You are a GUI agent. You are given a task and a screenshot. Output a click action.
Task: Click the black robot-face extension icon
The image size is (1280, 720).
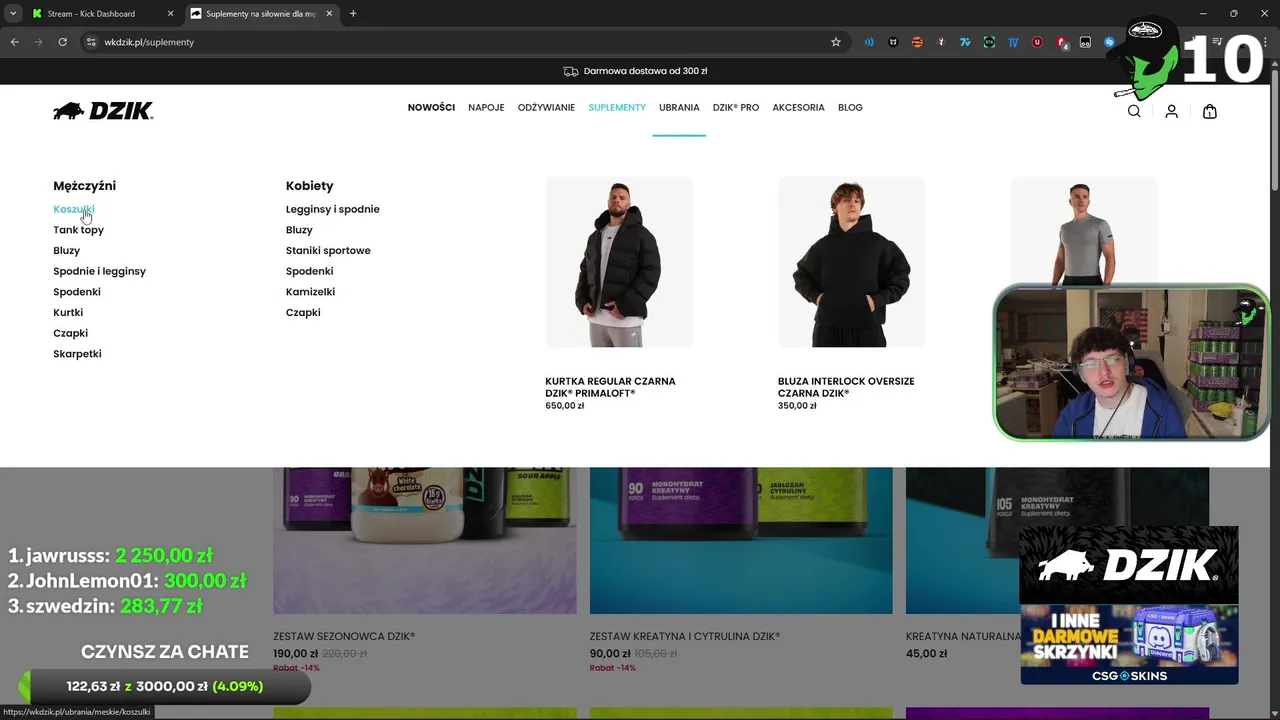pos(1085,42)
